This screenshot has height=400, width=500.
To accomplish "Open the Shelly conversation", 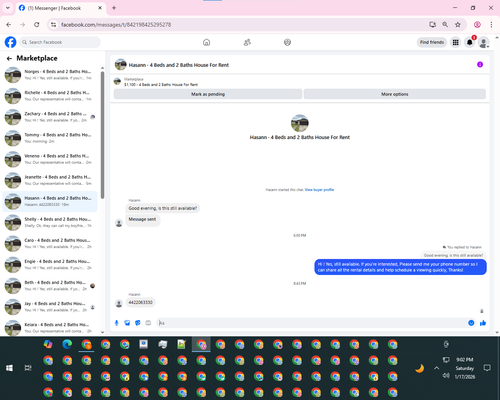I will [50, 222].
